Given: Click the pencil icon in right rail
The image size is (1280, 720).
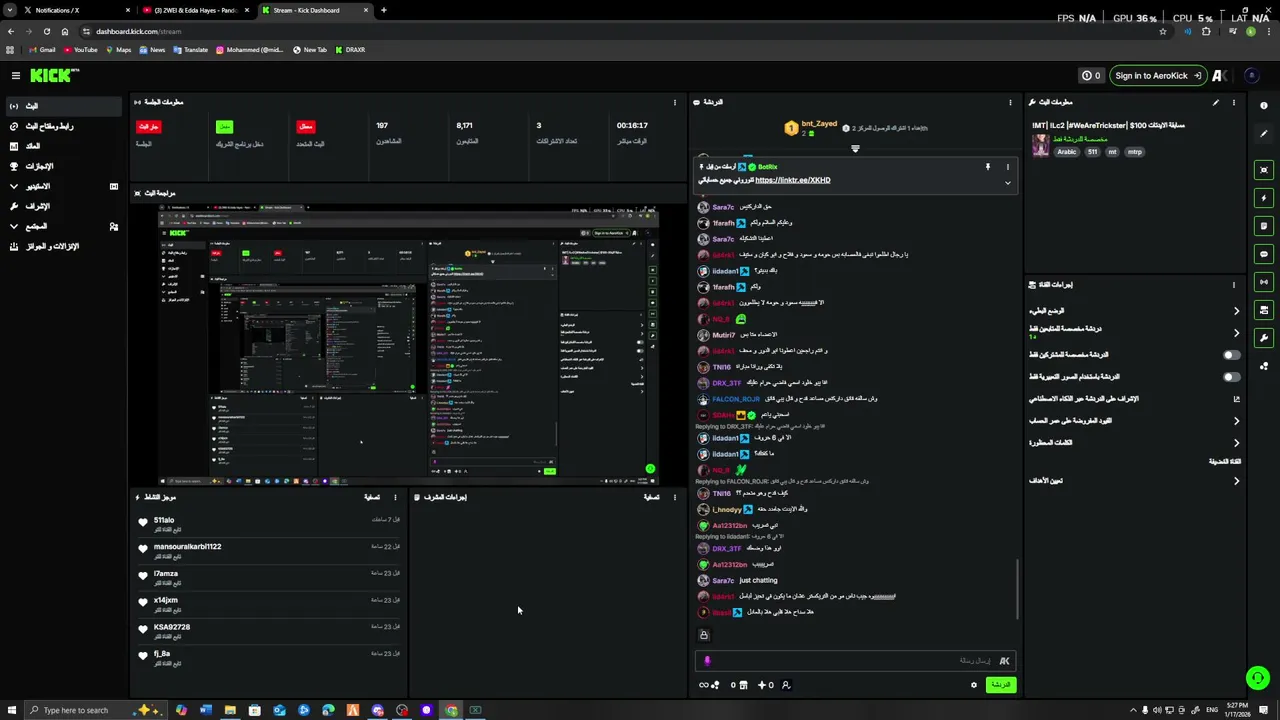Looking at the screenshot, I should coord(1264,134).
